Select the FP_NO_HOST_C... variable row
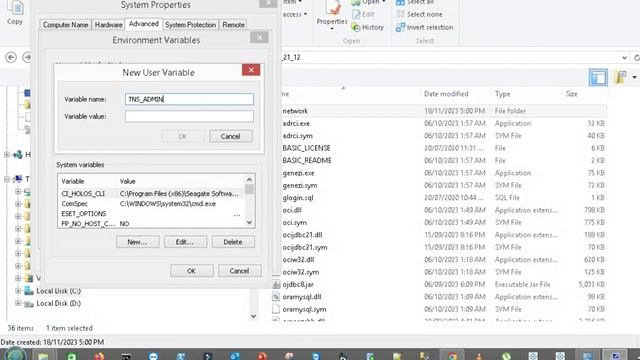The width and height of the screenshot is (640, 360). click(x=152, y=224)
